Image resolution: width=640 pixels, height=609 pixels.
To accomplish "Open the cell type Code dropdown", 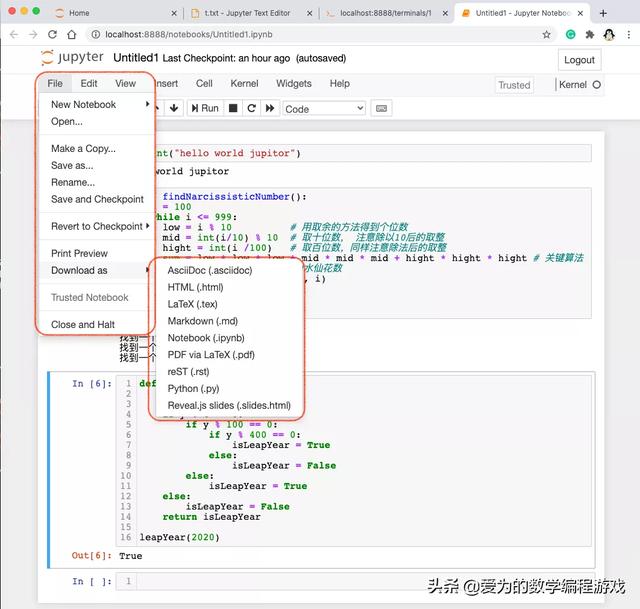I will 324,109.
